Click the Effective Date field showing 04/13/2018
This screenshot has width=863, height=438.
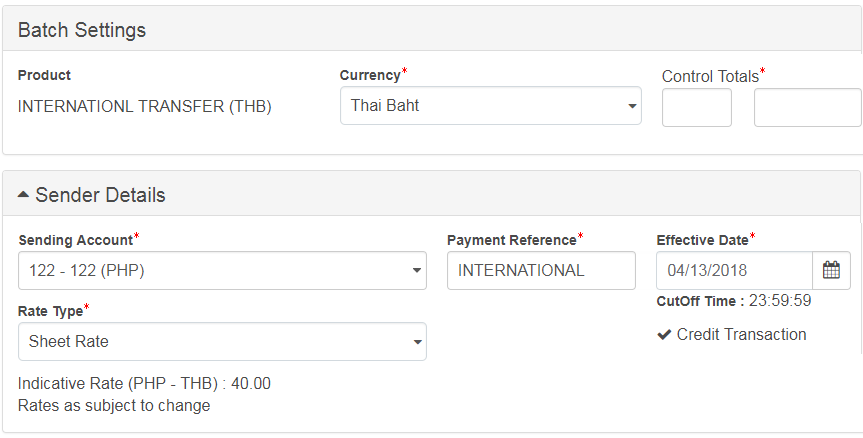coord(733,270)
